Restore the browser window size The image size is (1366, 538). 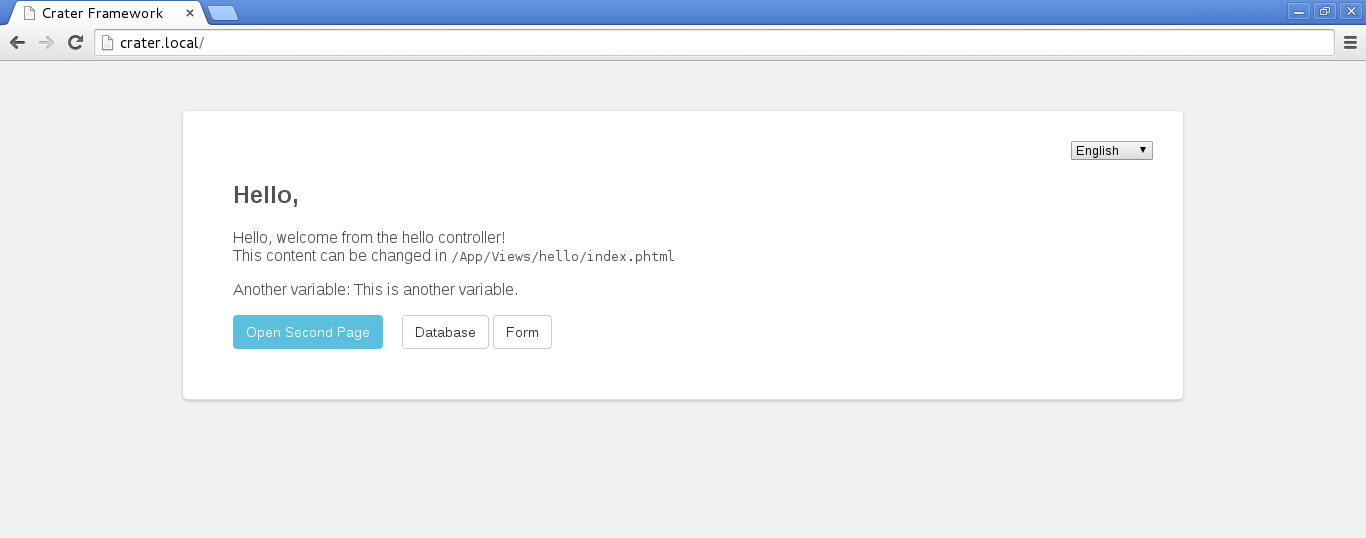pos(1325,11)
